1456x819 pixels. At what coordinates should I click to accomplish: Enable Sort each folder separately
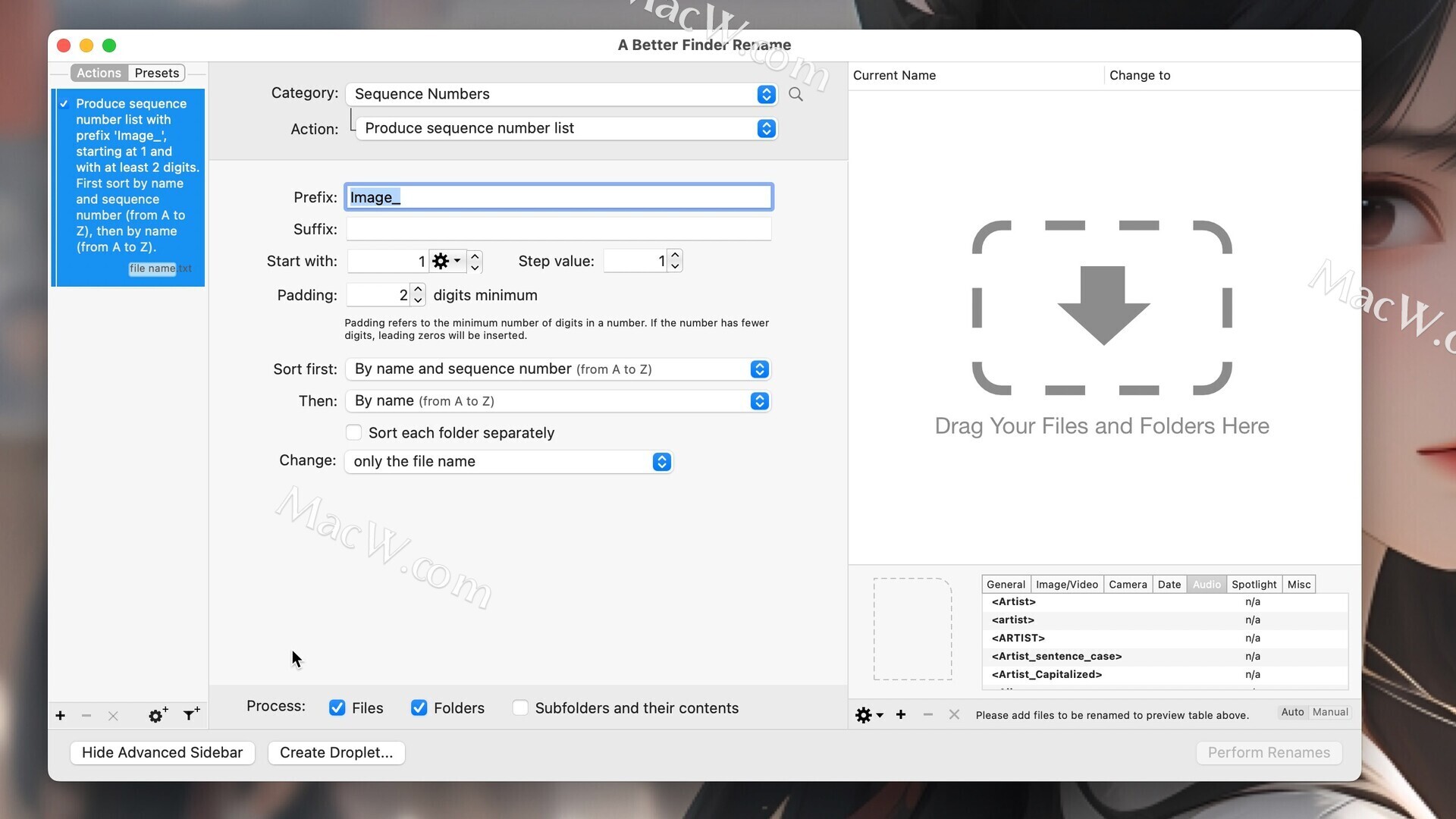tap(353, 432)
